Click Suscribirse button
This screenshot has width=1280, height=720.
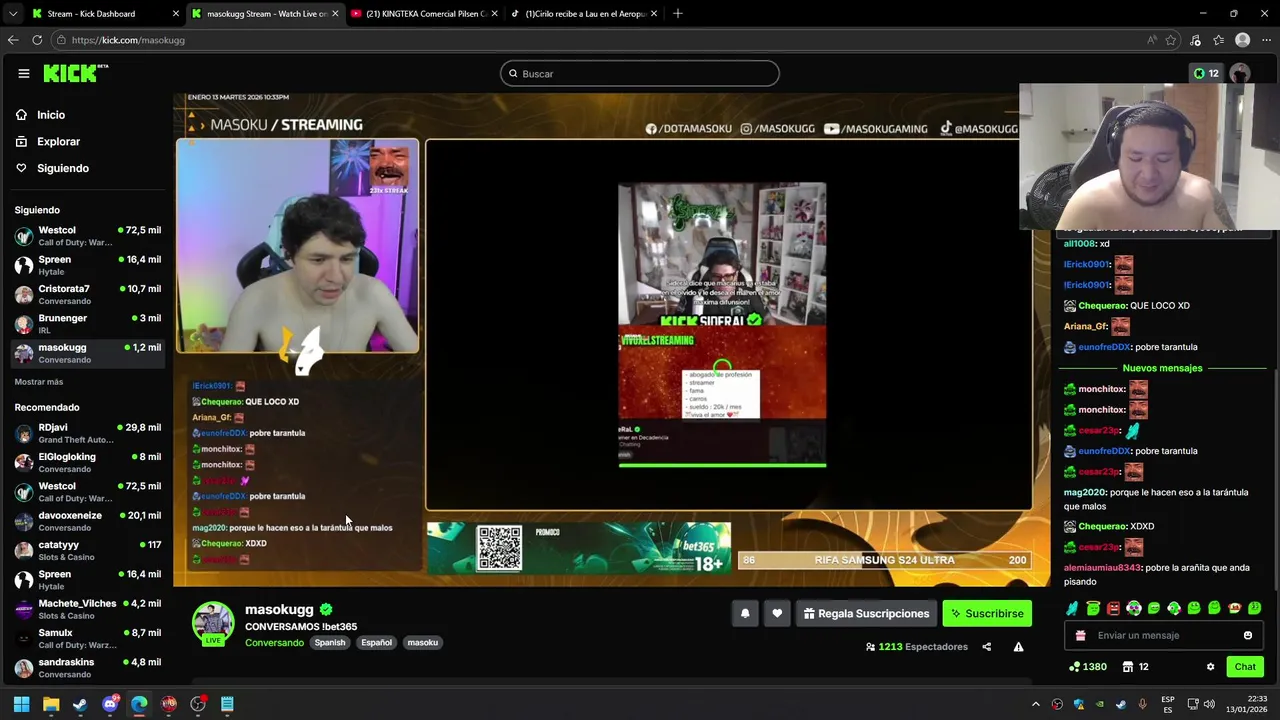coord(987,614)
